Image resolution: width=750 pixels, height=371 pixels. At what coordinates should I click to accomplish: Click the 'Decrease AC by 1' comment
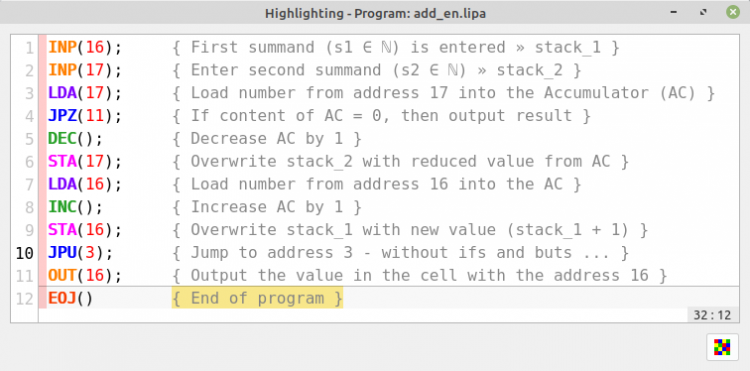pos(267,139)
